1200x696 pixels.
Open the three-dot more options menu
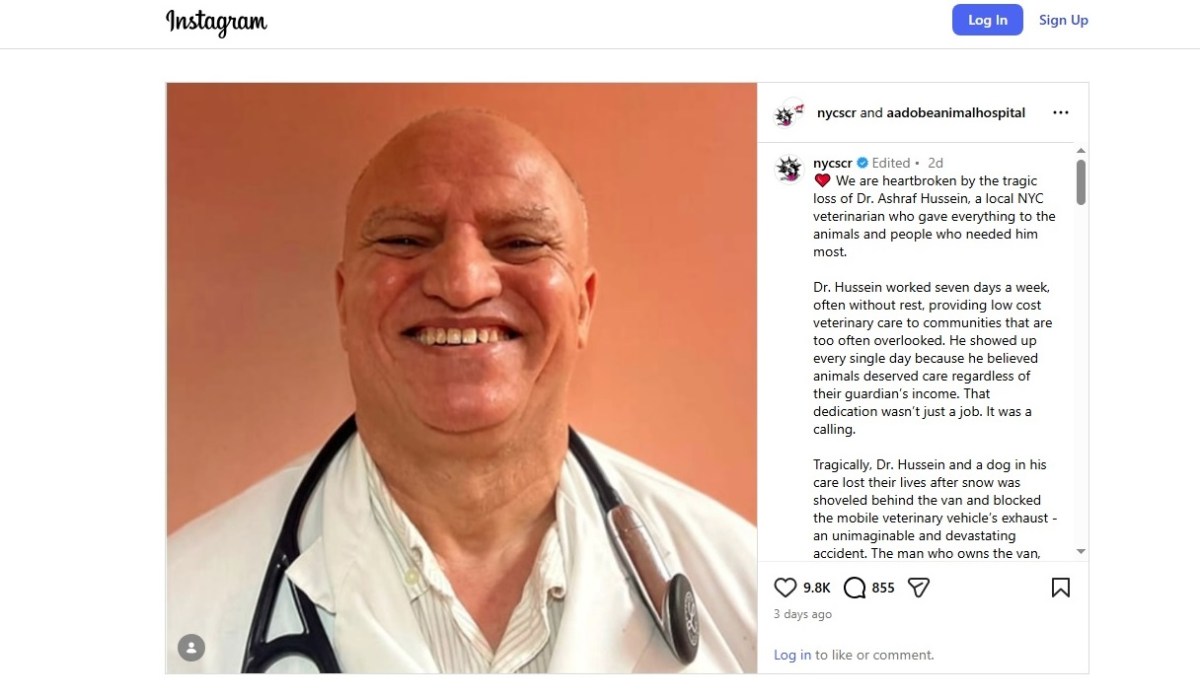pyautogui.click(x=1061, y=113)
